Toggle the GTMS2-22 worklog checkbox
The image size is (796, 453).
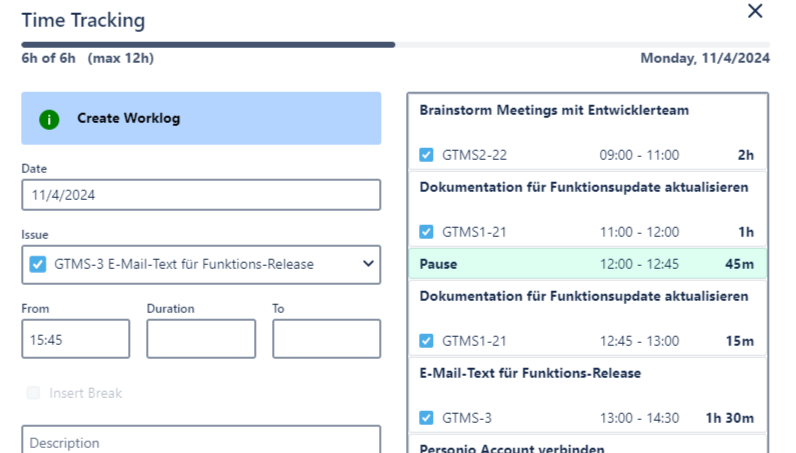pos(427,155)
